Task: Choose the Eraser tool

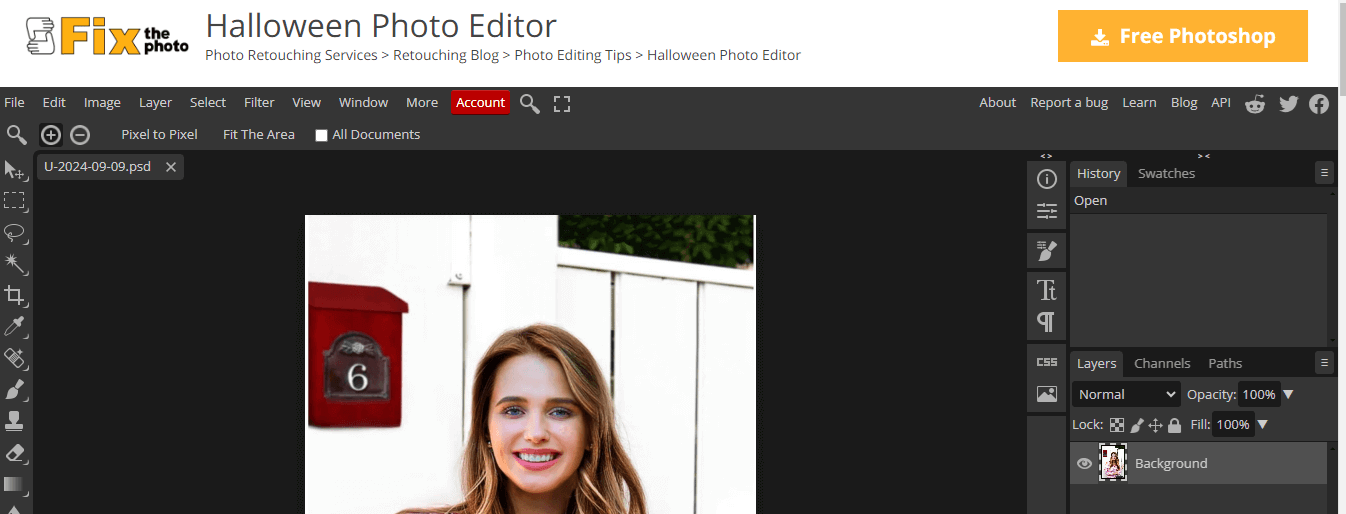Action: (x=15, y=452)
